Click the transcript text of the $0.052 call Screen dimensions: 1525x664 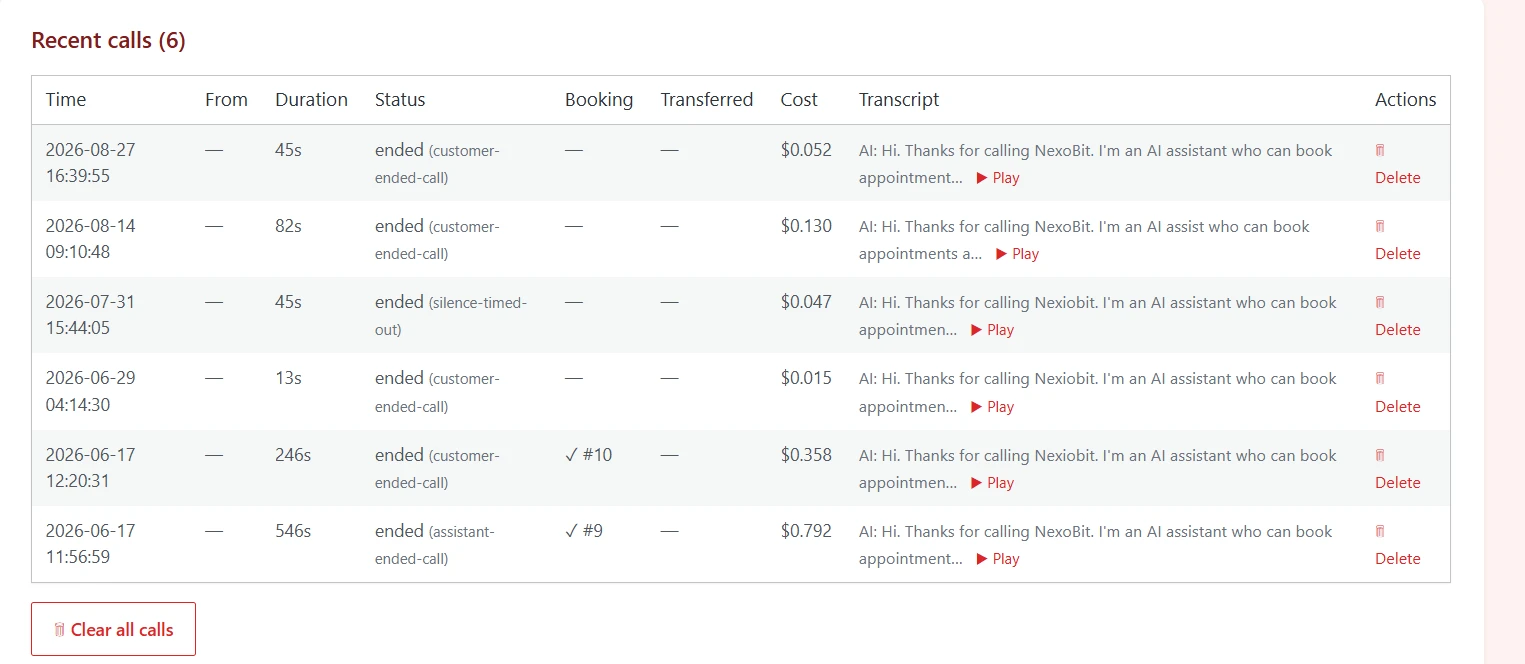coord(1096,163)
